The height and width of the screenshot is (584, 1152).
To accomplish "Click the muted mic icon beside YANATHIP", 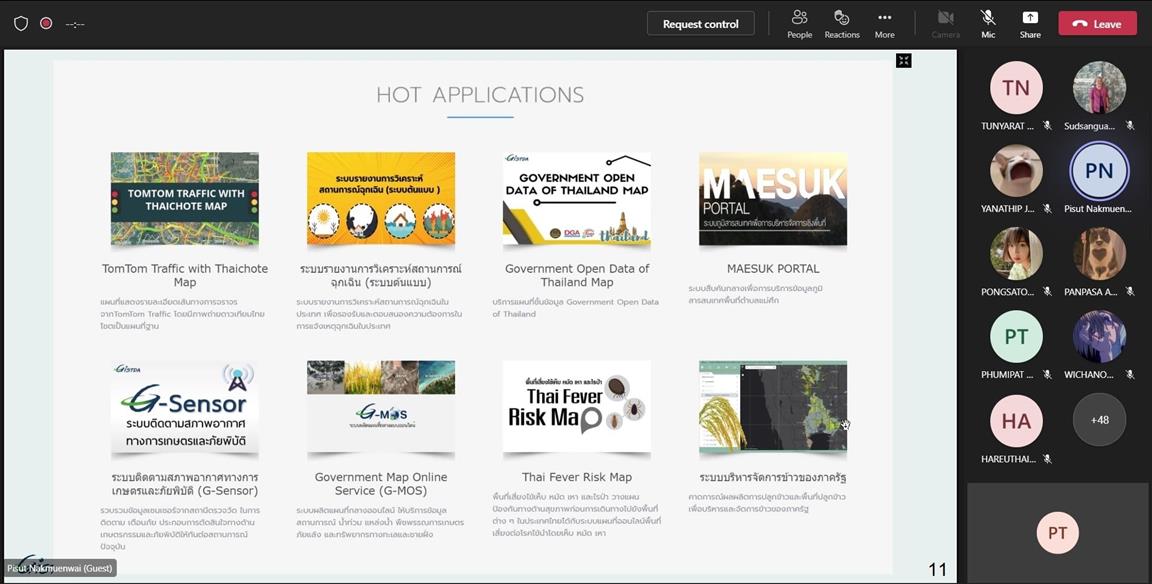I will [x=1047, y=209].
